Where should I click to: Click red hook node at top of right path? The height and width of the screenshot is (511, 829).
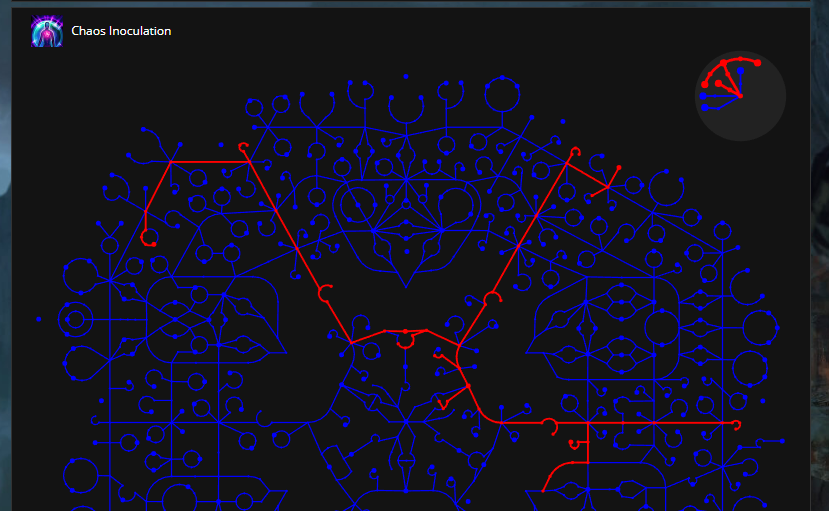tap(575, 152)
